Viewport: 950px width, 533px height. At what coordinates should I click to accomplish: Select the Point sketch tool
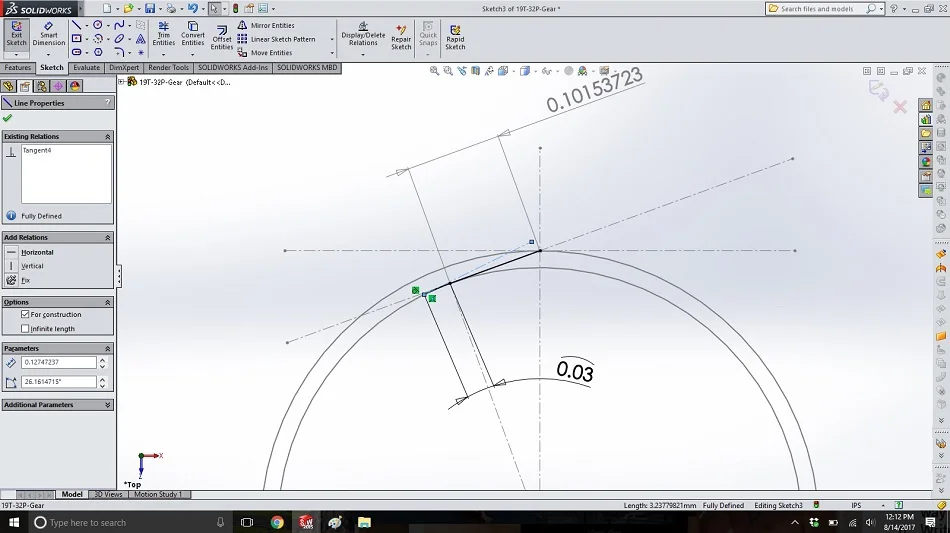(x=141, y=53)
